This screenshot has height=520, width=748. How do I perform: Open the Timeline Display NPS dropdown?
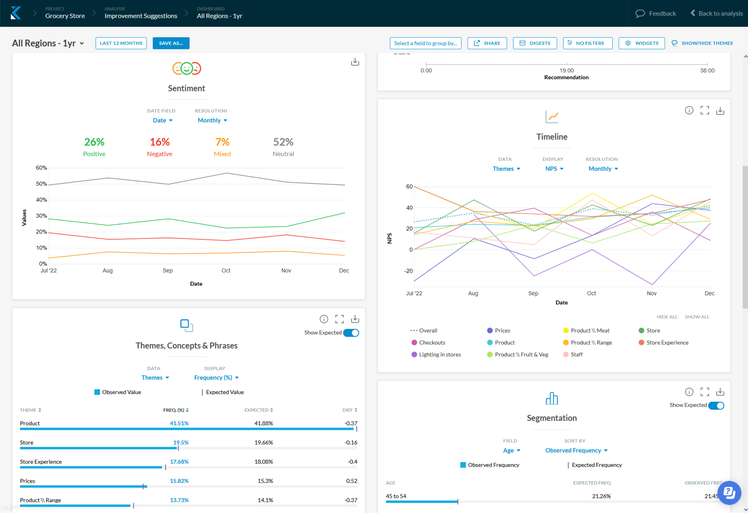[x=554, y=169]
